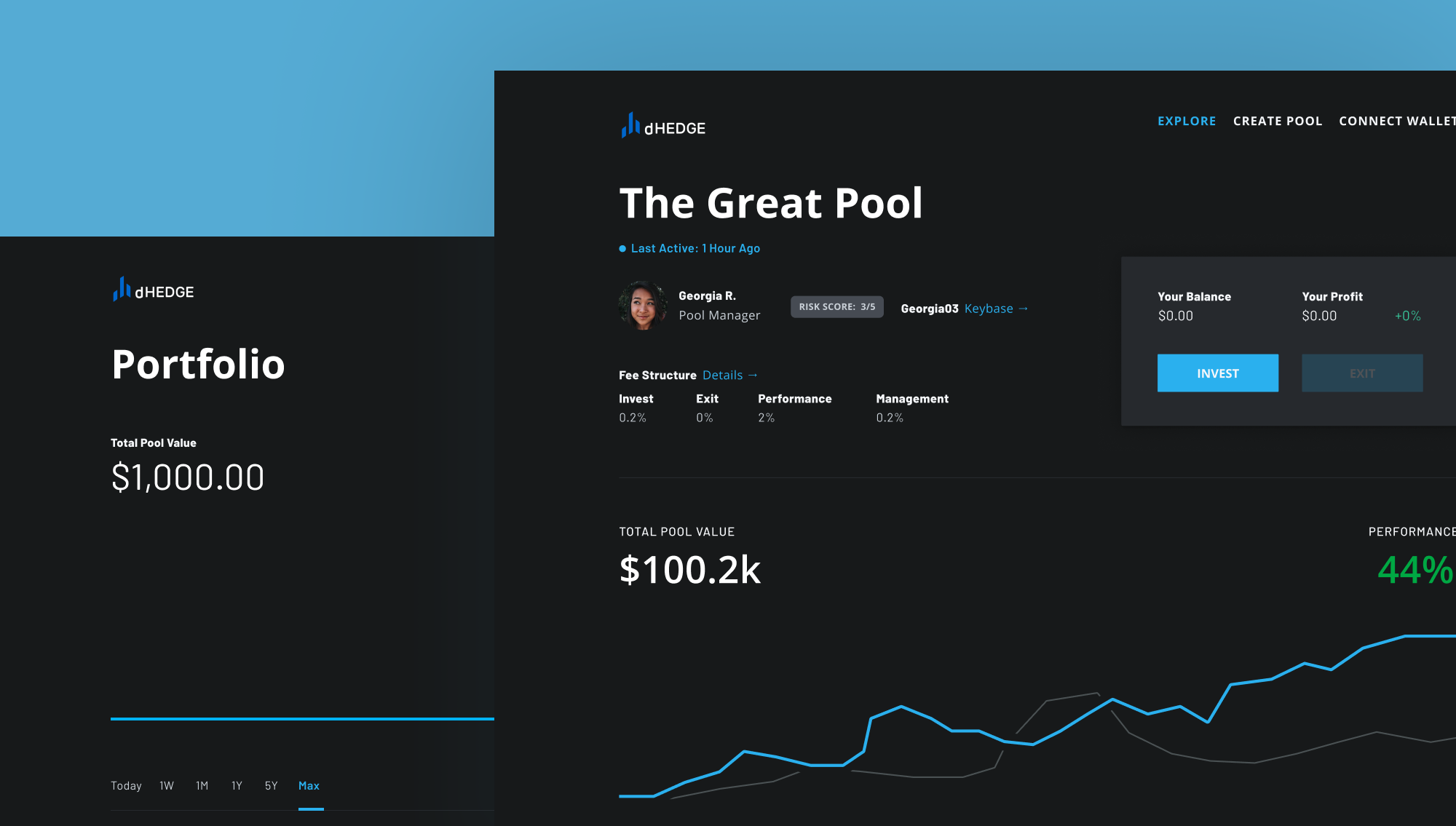Click Georgia R. pool manager avatar photo
1456x826 pixels.
coord(643,306)
